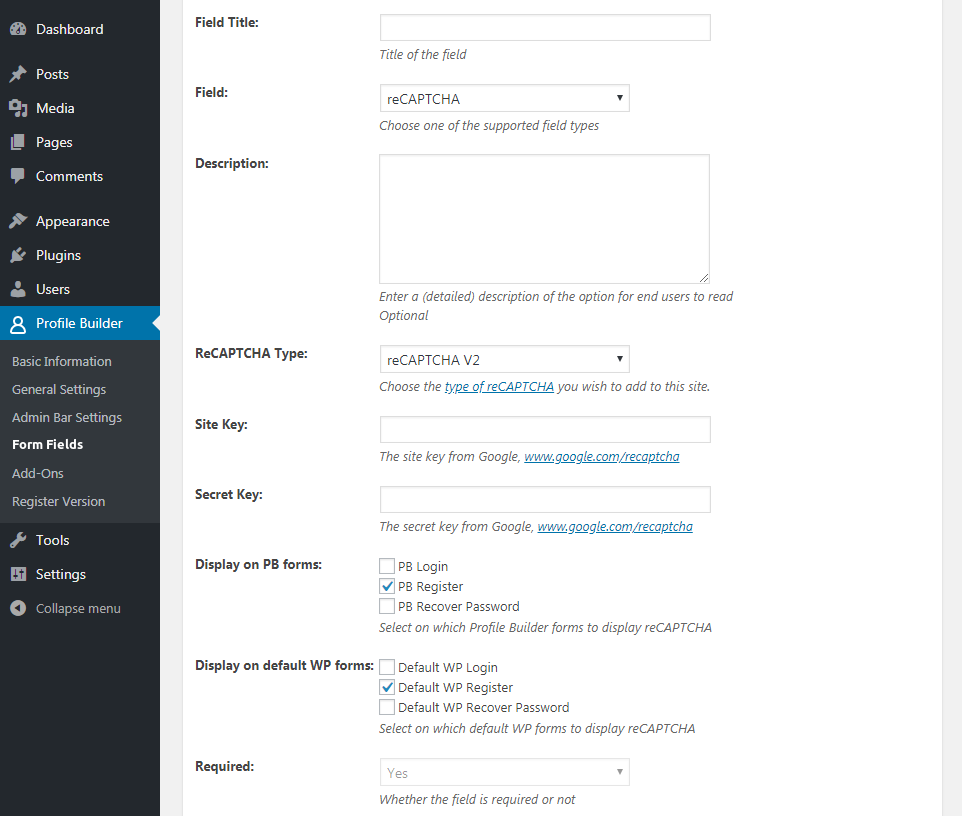Open google.com/recaptcha link under Site Key
The image size is (962, 816).
[602, 456]
